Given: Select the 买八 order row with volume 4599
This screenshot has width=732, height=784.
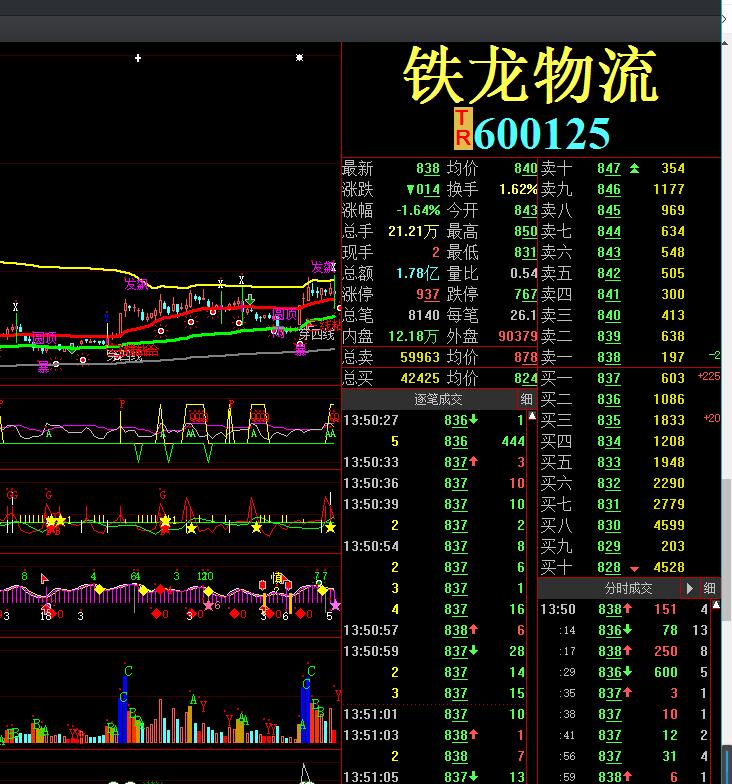Looking at the screenshot, I should pyautogui.click(x=629, y=526).
